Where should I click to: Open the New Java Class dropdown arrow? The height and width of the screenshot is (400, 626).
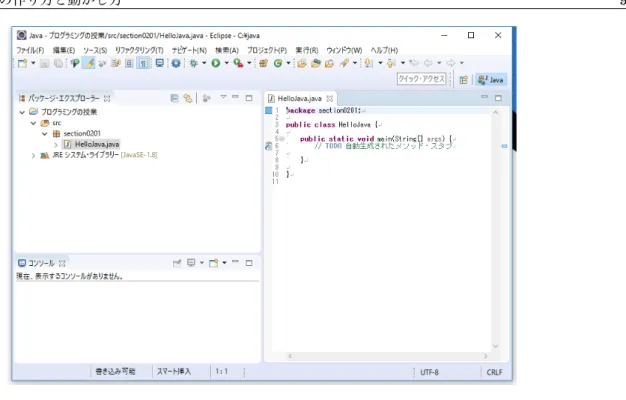pyautogui.click(x=288, y=63)
